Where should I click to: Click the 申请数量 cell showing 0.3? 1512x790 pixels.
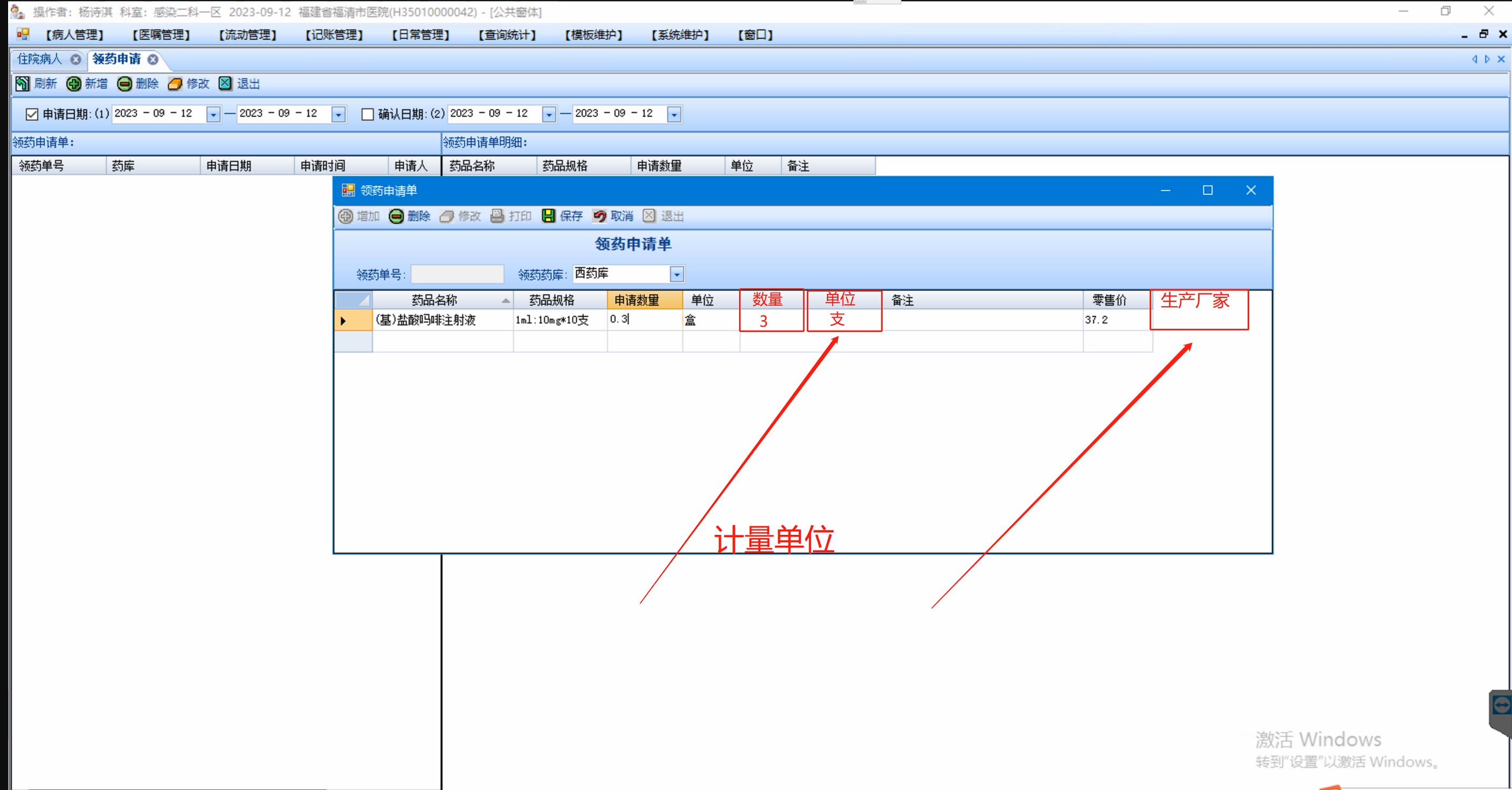(644, 320)
